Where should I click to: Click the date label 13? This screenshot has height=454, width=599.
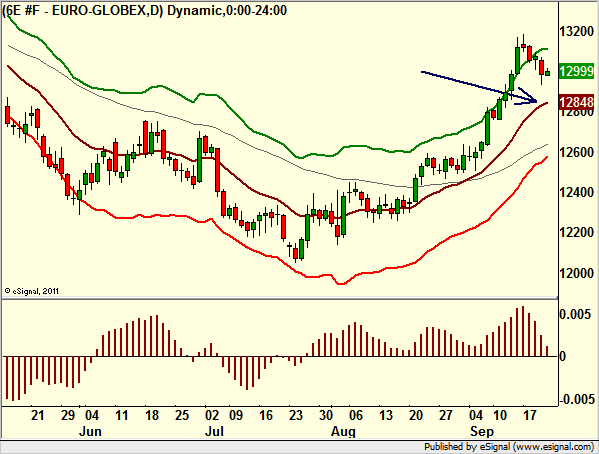(x=386, y=415)
